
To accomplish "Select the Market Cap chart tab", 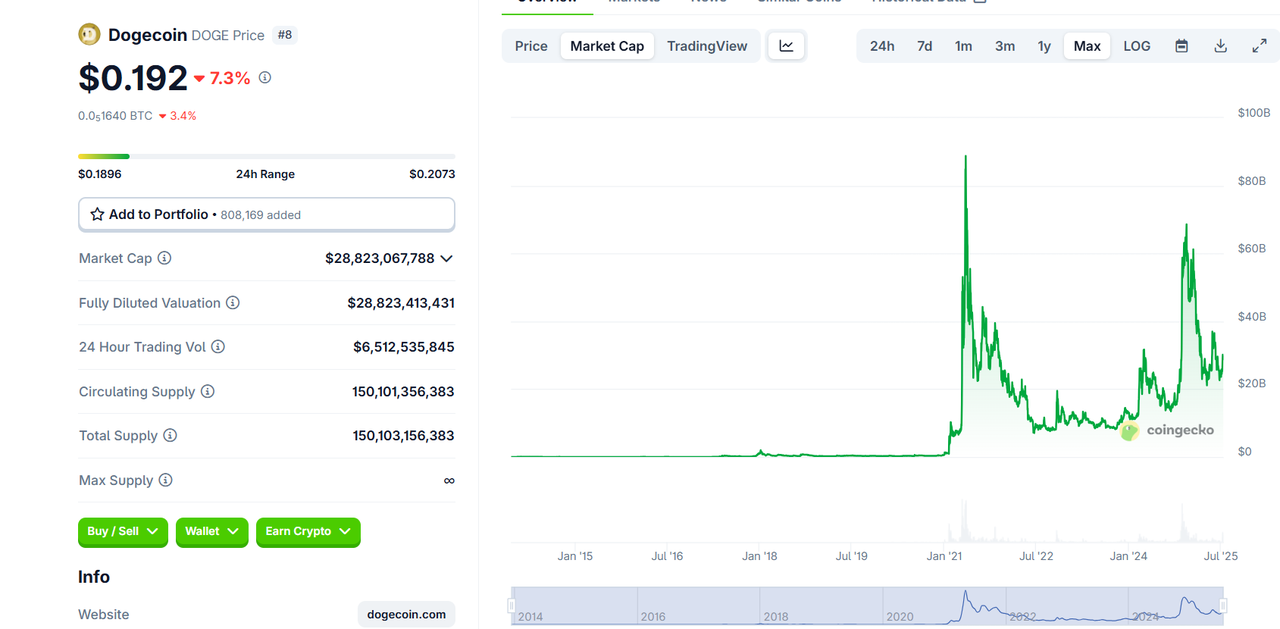I will pyautogui.click(x=607, y=46).
